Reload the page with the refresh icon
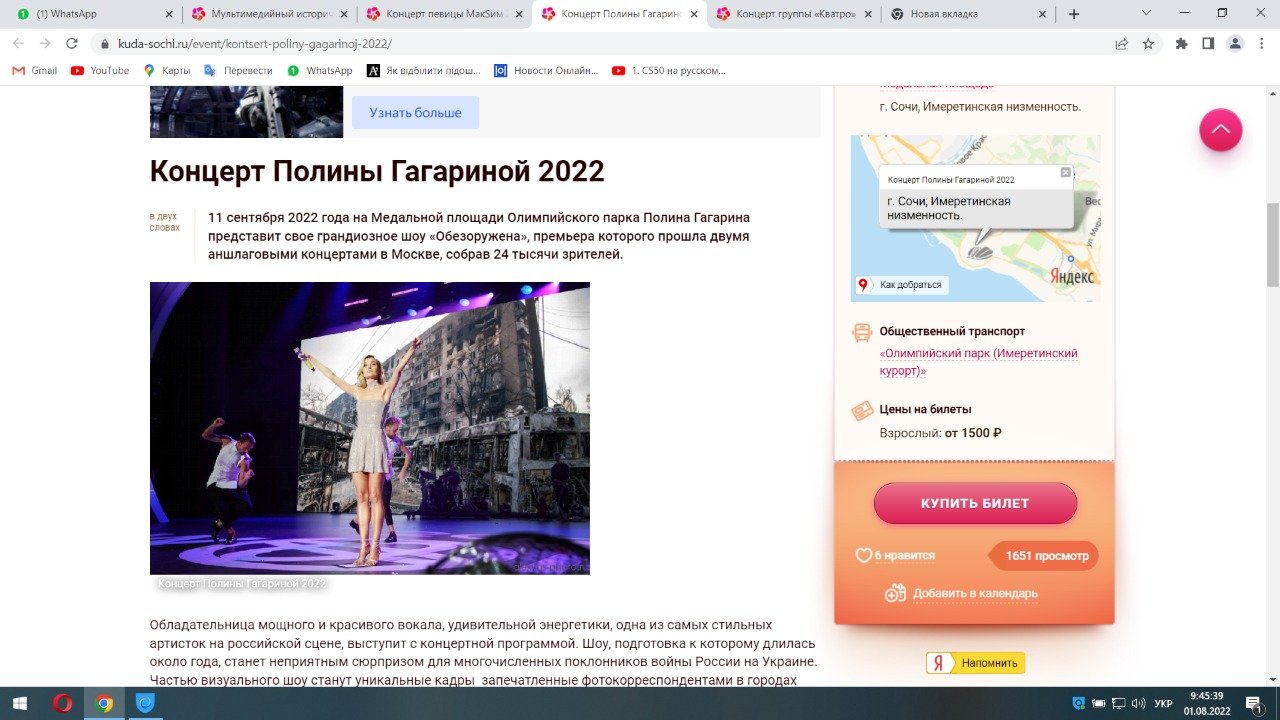 click(72, 44)
